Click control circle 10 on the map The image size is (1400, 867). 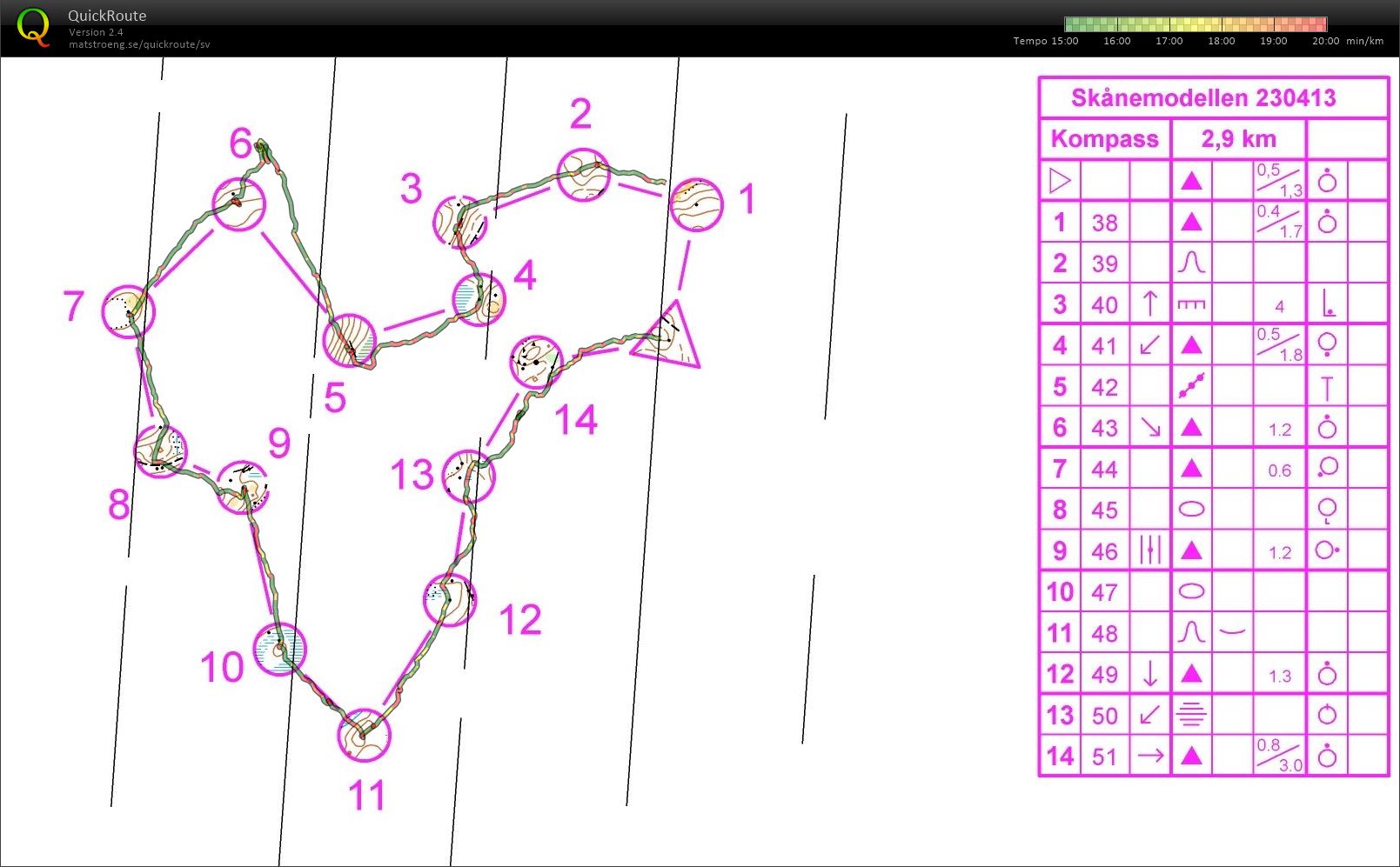pos(280,649)
